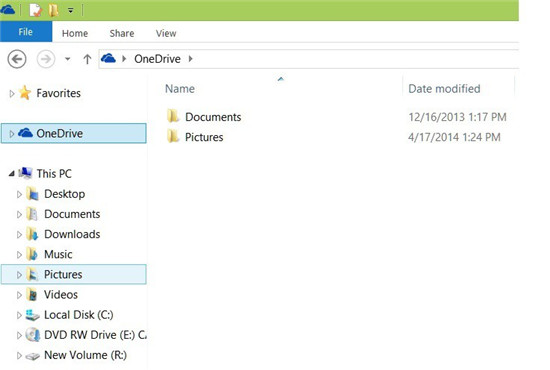550x370 pixels.
Task: Click the Properties icon in quick access toolbar
Action: point(35,10)
